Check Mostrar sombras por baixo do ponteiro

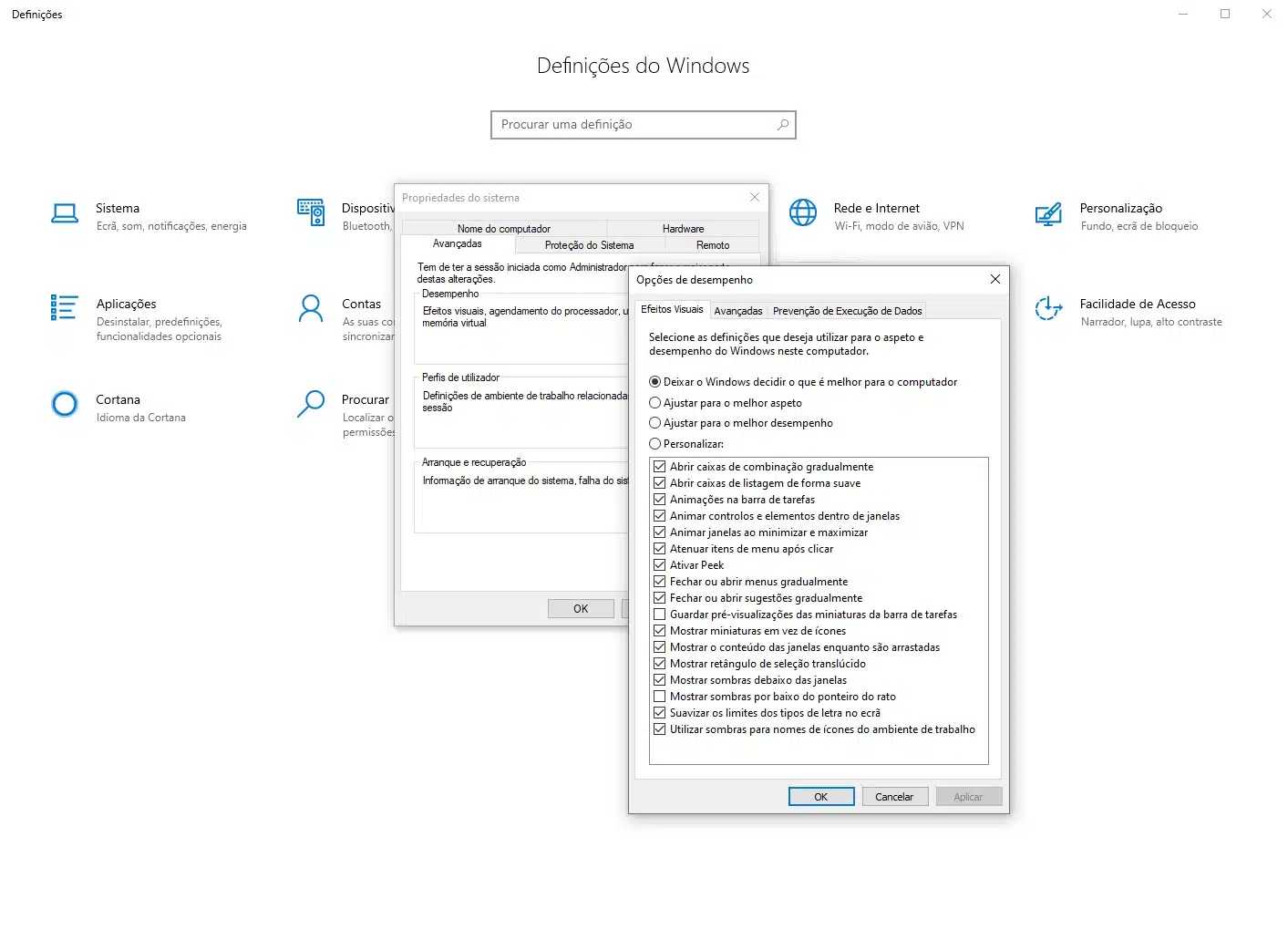(659, 697)
